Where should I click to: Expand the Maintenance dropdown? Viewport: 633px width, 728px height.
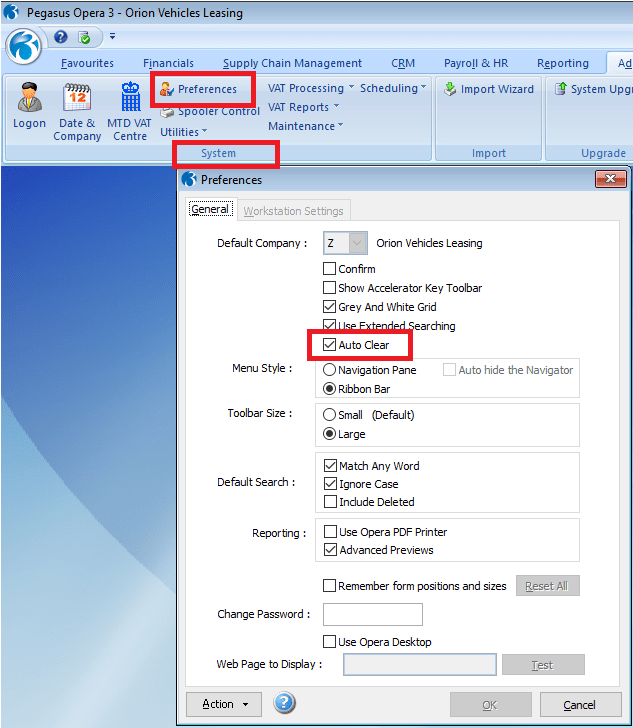click(x=306, y=126)
